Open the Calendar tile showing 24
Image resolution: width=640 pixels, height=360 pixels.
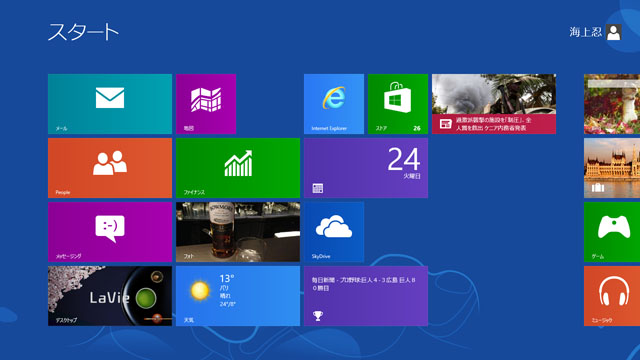click(x=366, y=168)
